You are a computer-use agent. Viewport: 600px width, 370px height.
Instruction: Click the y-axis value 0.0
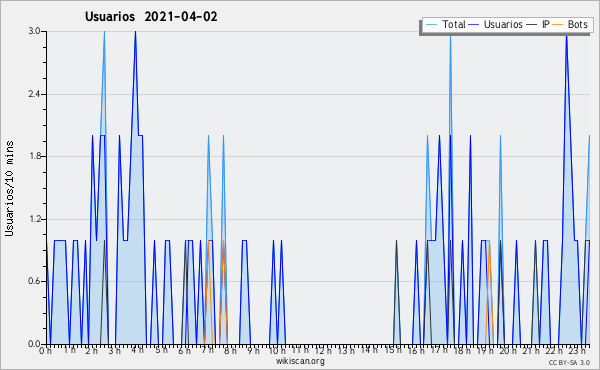[35, 344]
